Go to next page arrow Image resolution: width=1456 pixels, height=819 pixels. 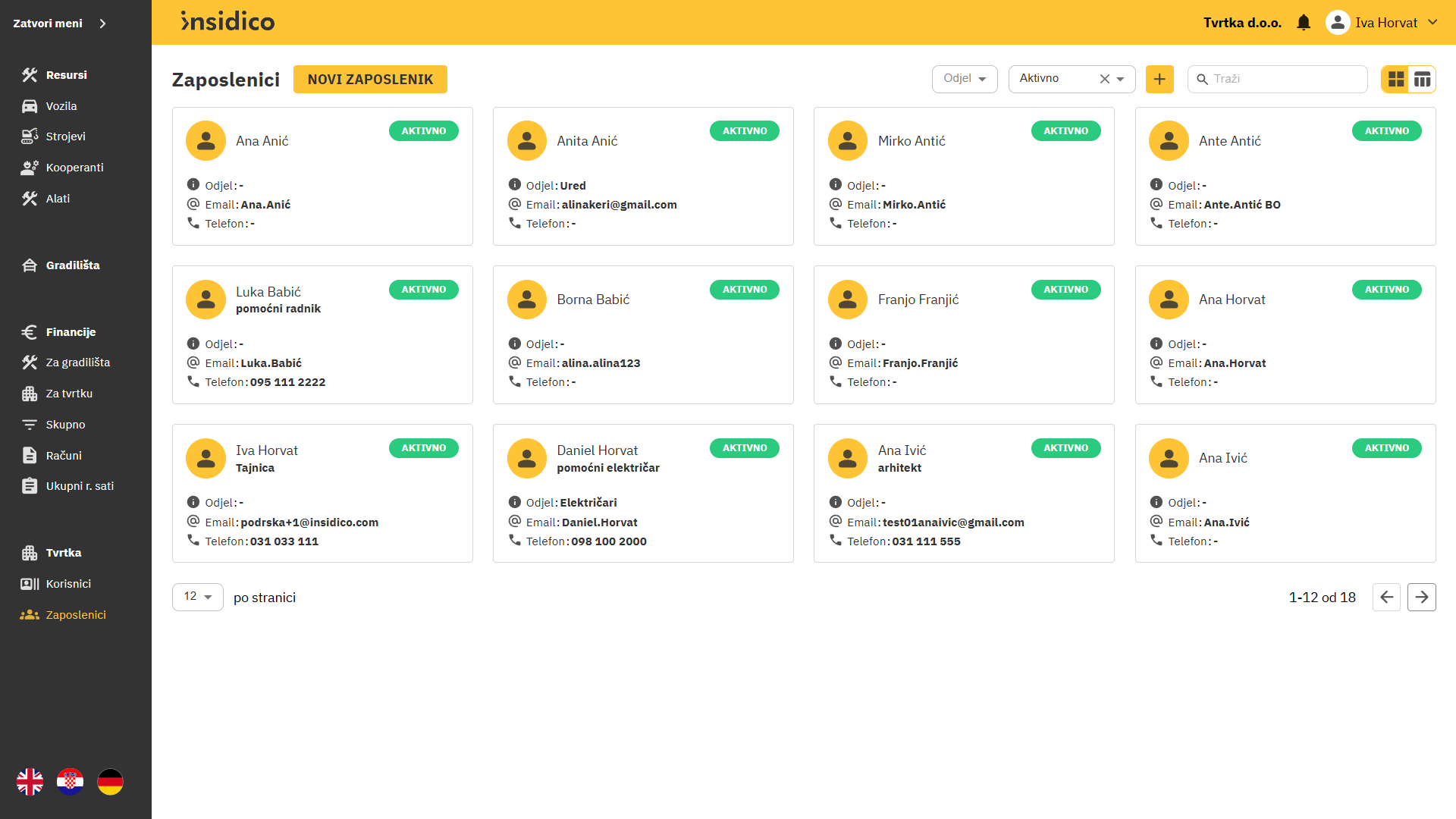click(1421, 597)
